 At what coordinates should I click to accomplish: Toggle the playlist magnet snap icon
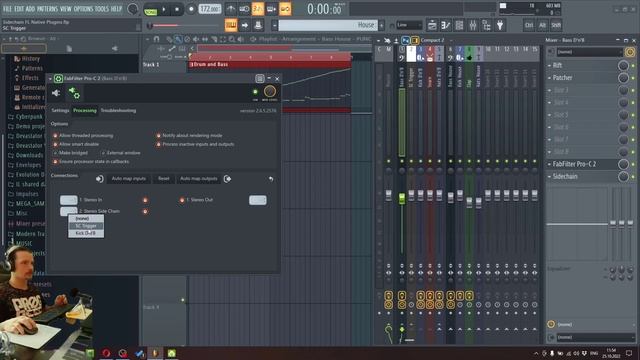(x=156, y=39)
